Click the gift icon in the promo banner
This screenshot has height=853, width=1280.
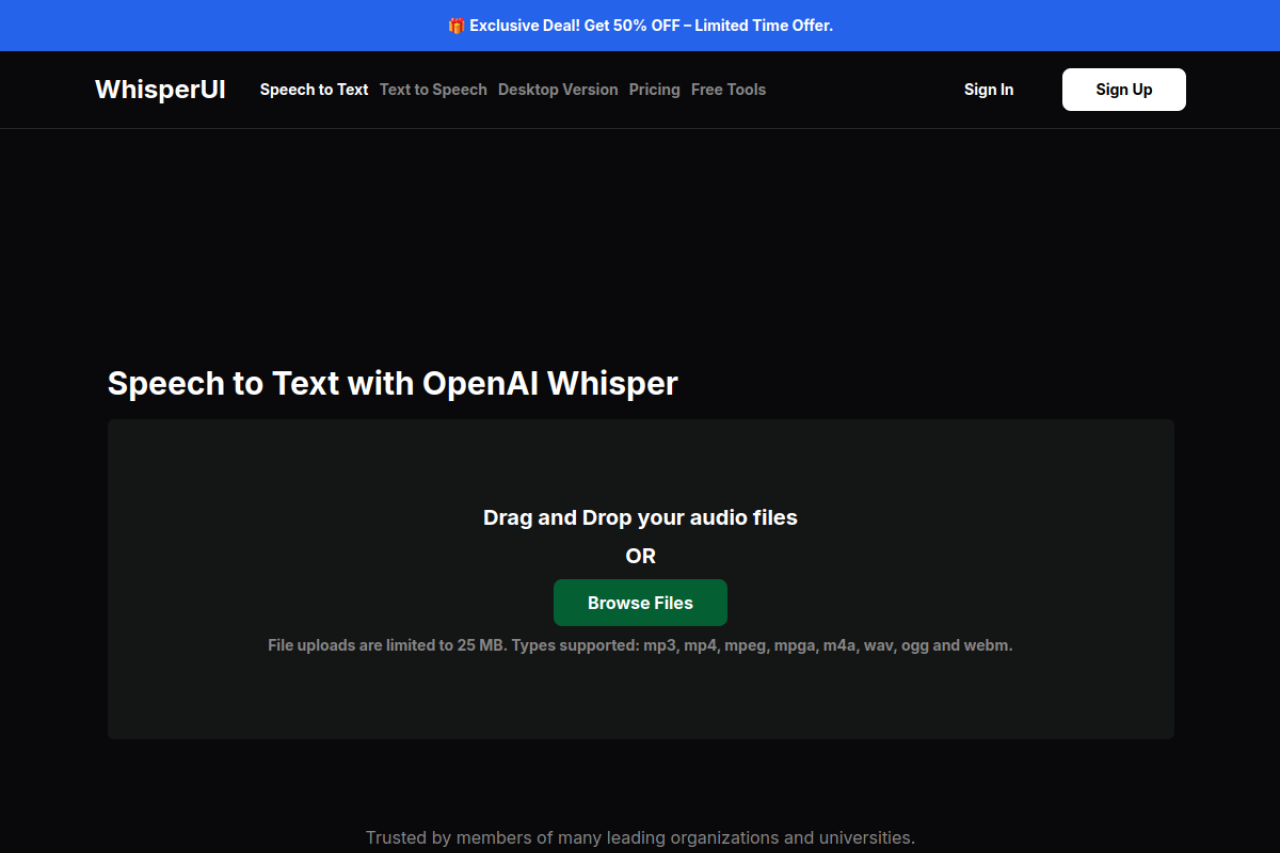tap(456, 25)
